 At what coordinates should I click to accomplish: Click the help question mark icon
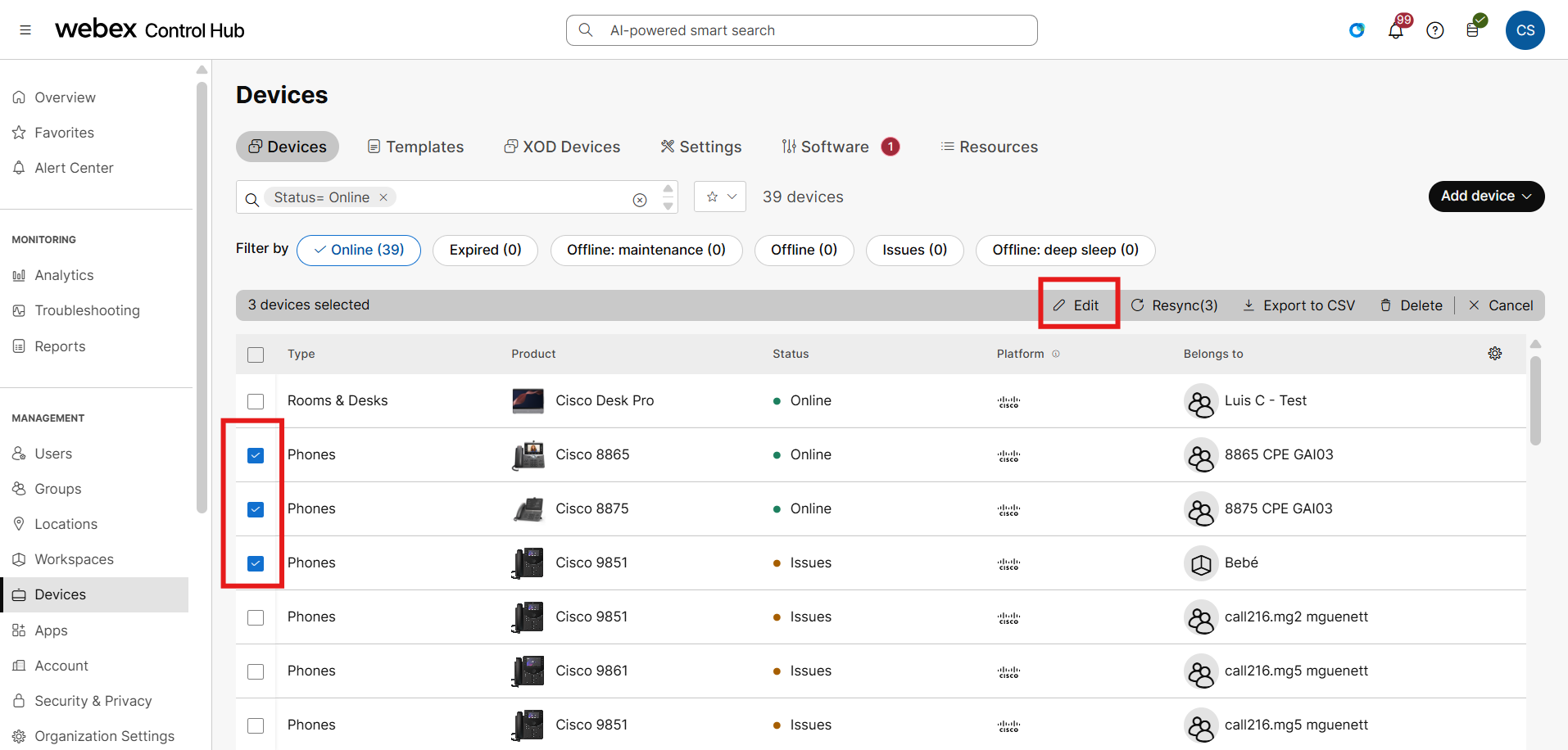pos(1434,30)
